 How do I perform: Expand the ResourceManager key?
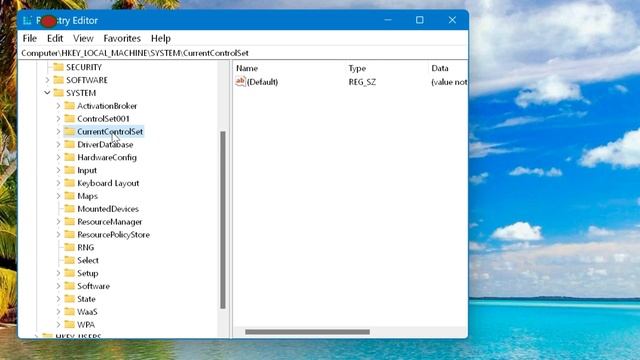point(58,222)
